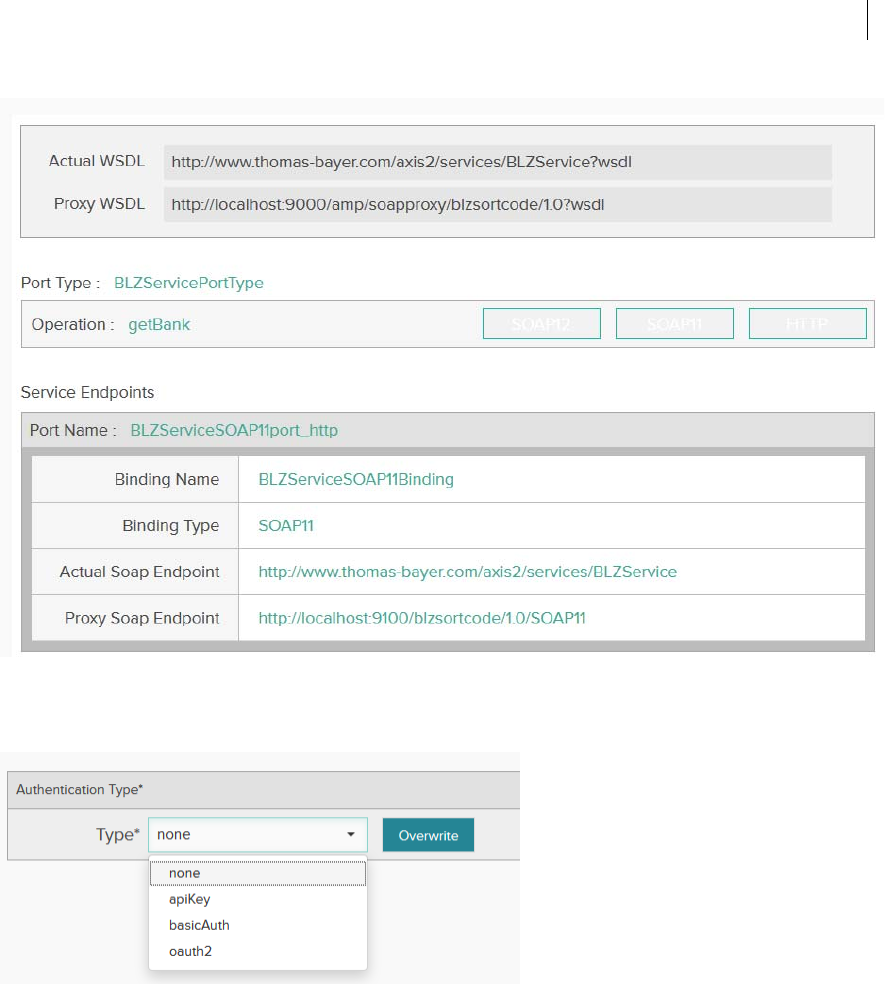Click the Authentication Type panel header

(x=80, y=790)
